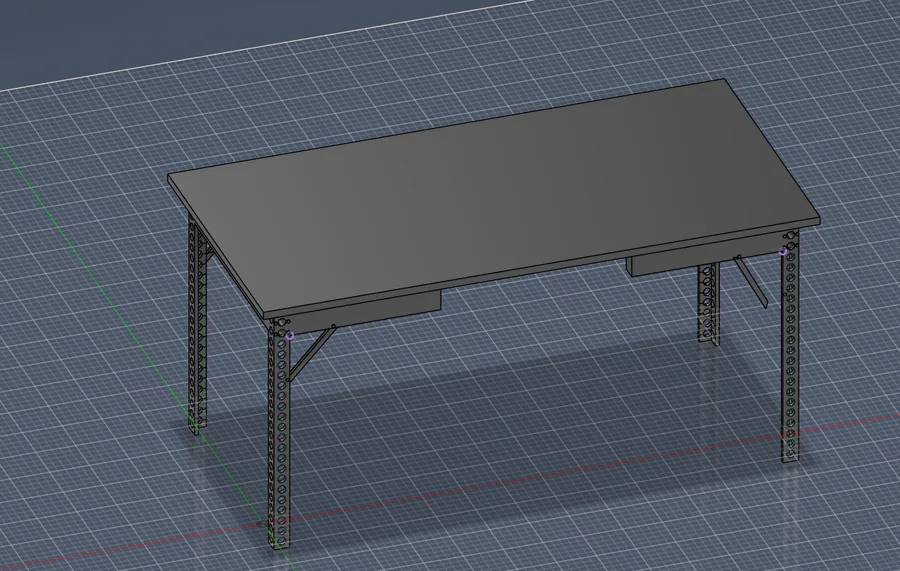
Task: Click the purple ring marker on the right corner leg
Action: (783, 251)
